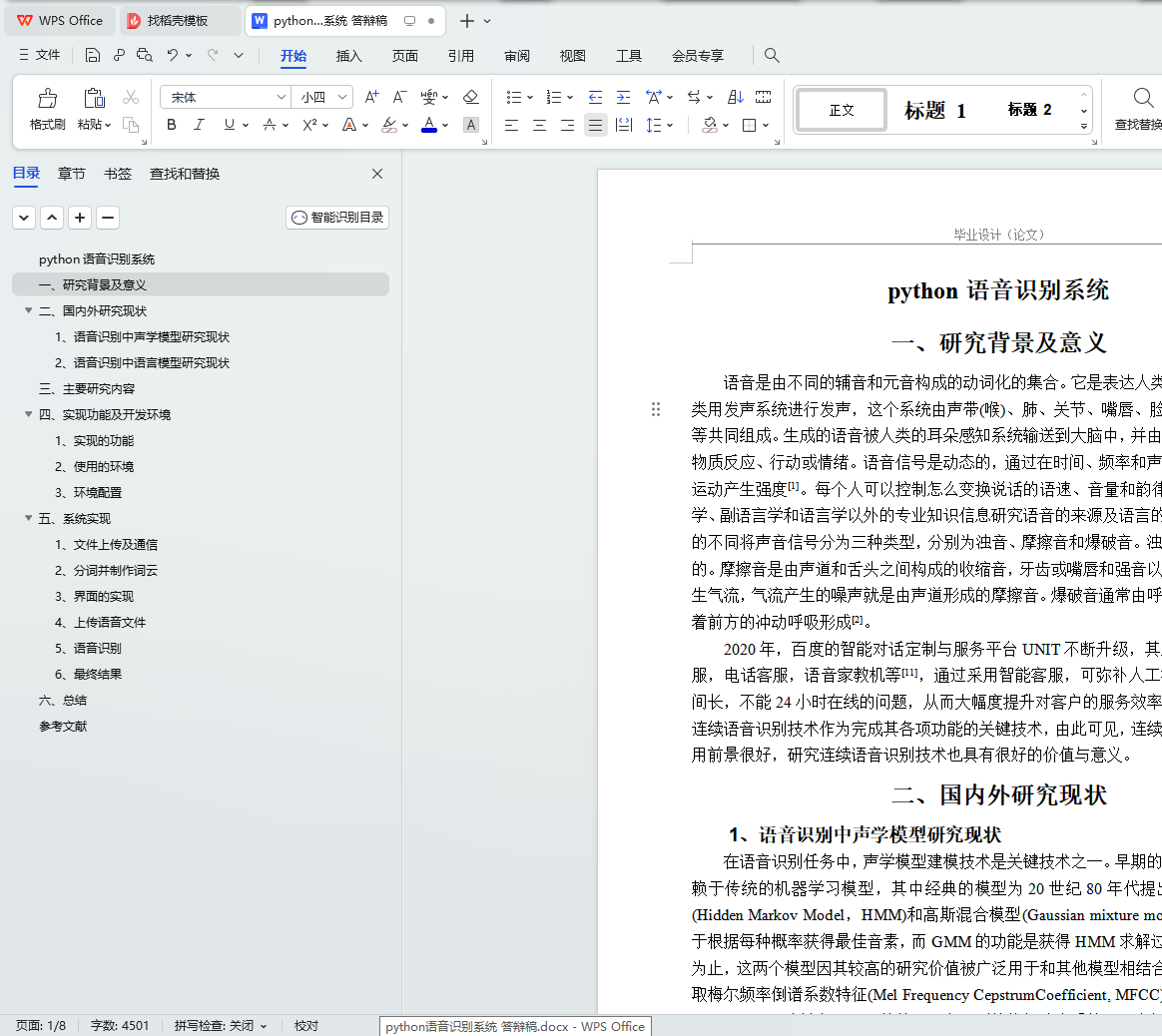
Task: Toggle spell check status (拼写检查)
Action: (221, 1026)
